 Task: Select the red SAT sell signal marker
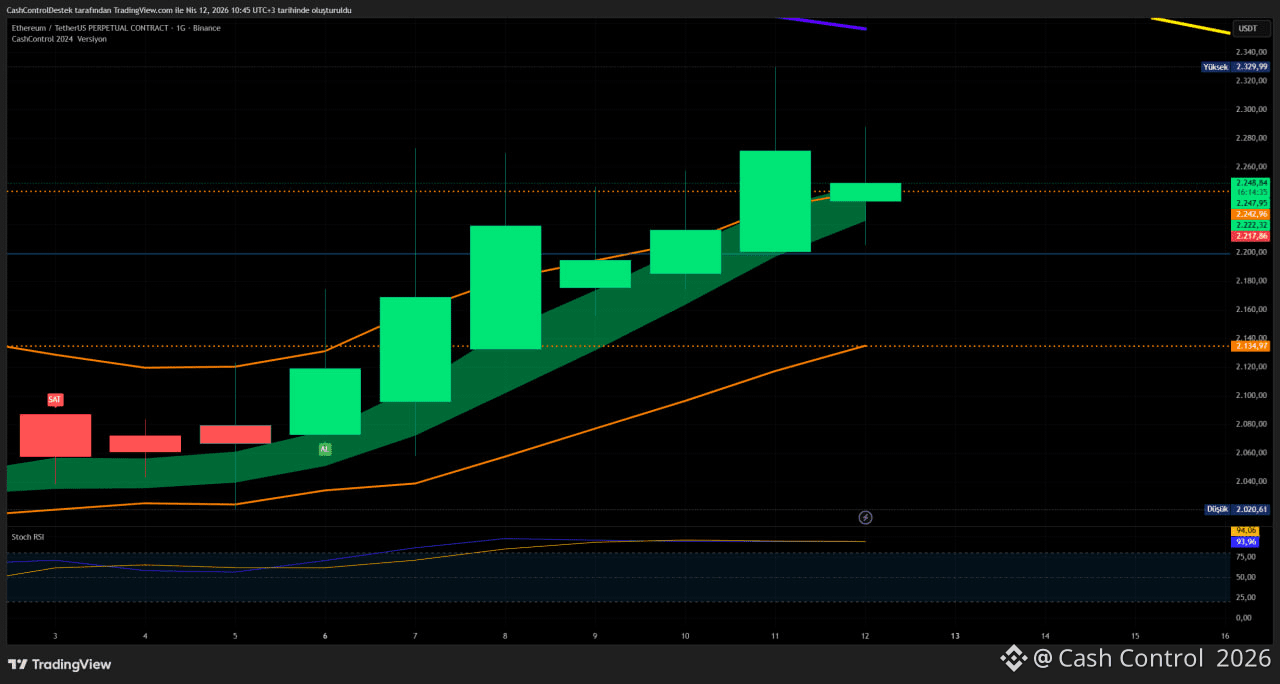55,400
